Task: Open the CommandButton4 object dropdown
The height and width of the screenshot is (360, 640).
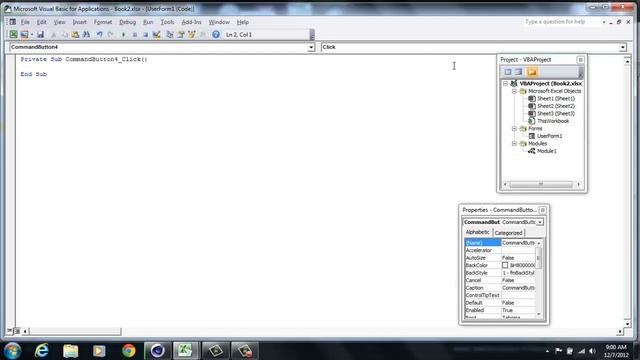Action: click(x=311, y=47)
